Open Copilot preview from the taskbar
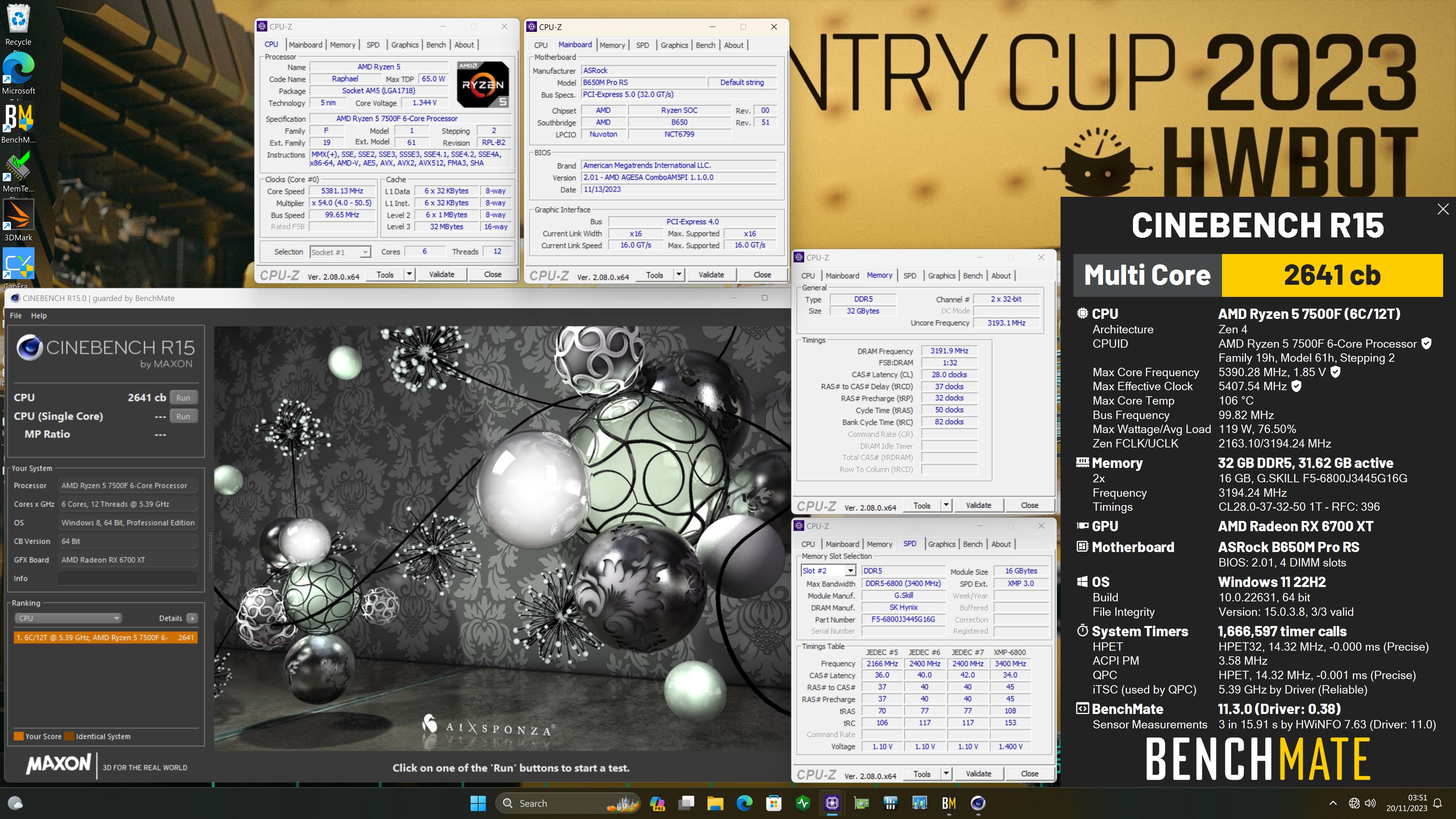 (657, 803)
